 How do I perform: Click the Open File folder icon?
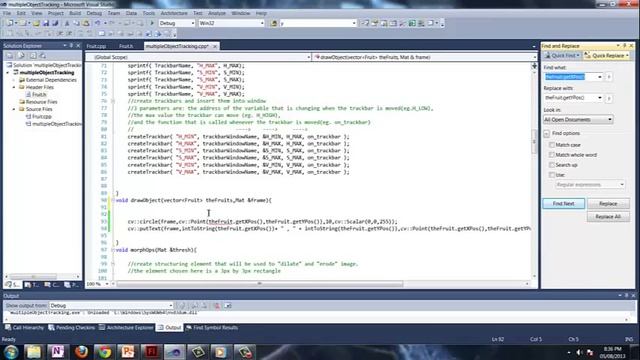36,23
